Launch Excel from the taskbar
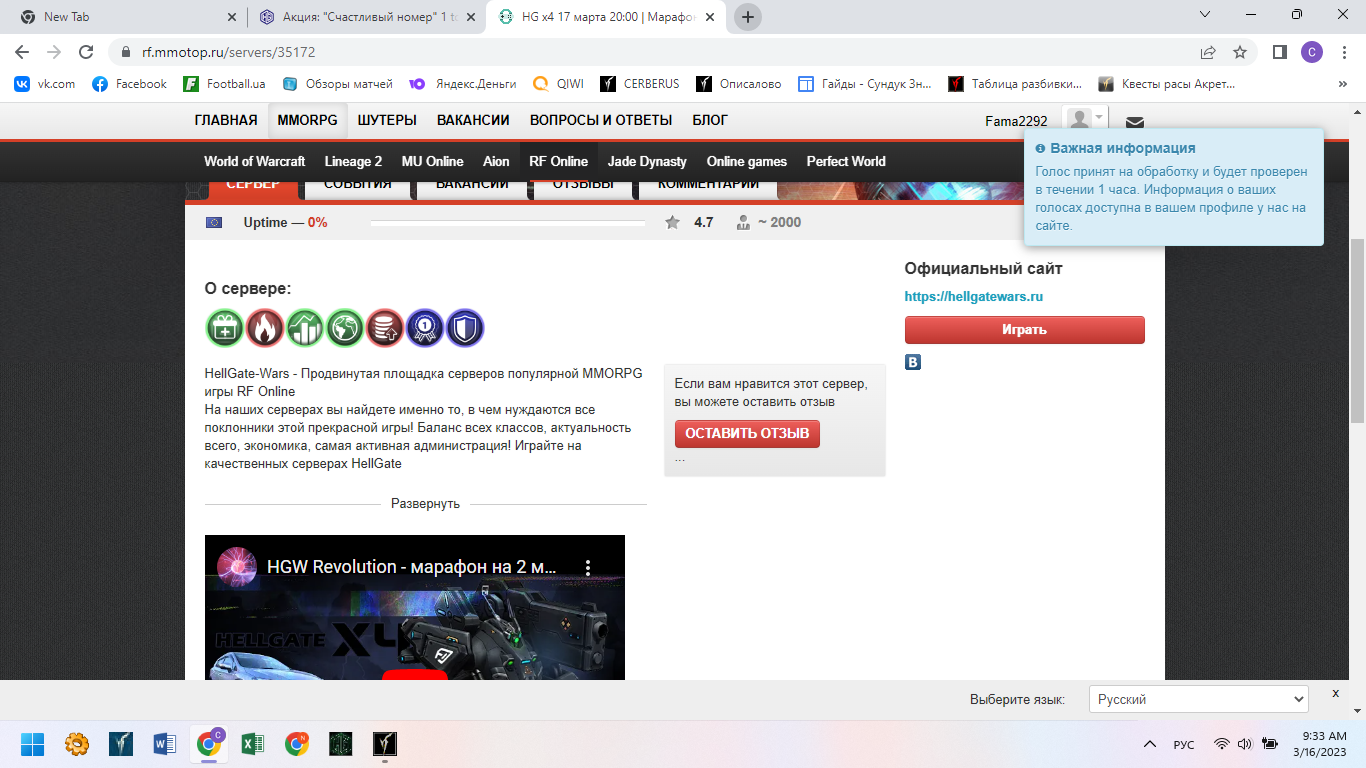Image resolution: width=1366 pixels, height=768 pixels. tap(253, 744)
